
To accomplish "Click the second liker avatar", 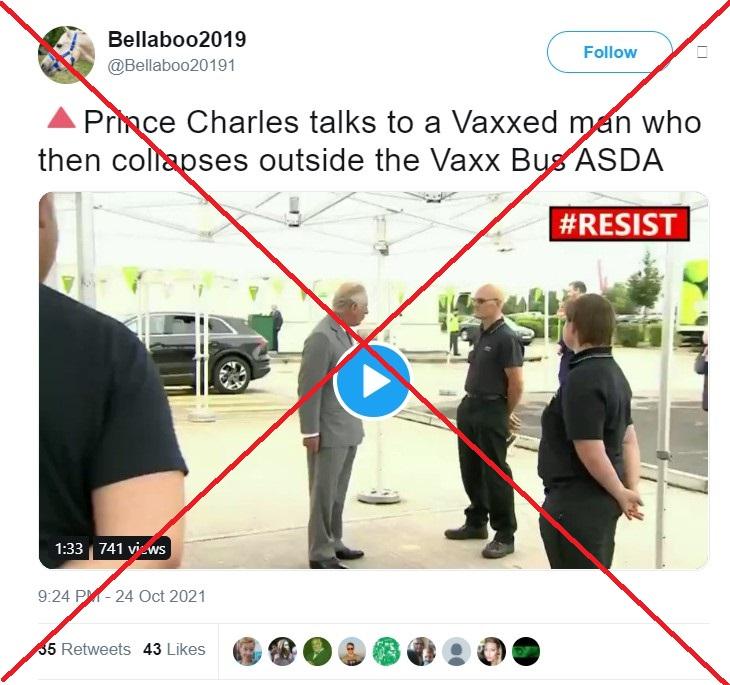I will pos(282,651).
